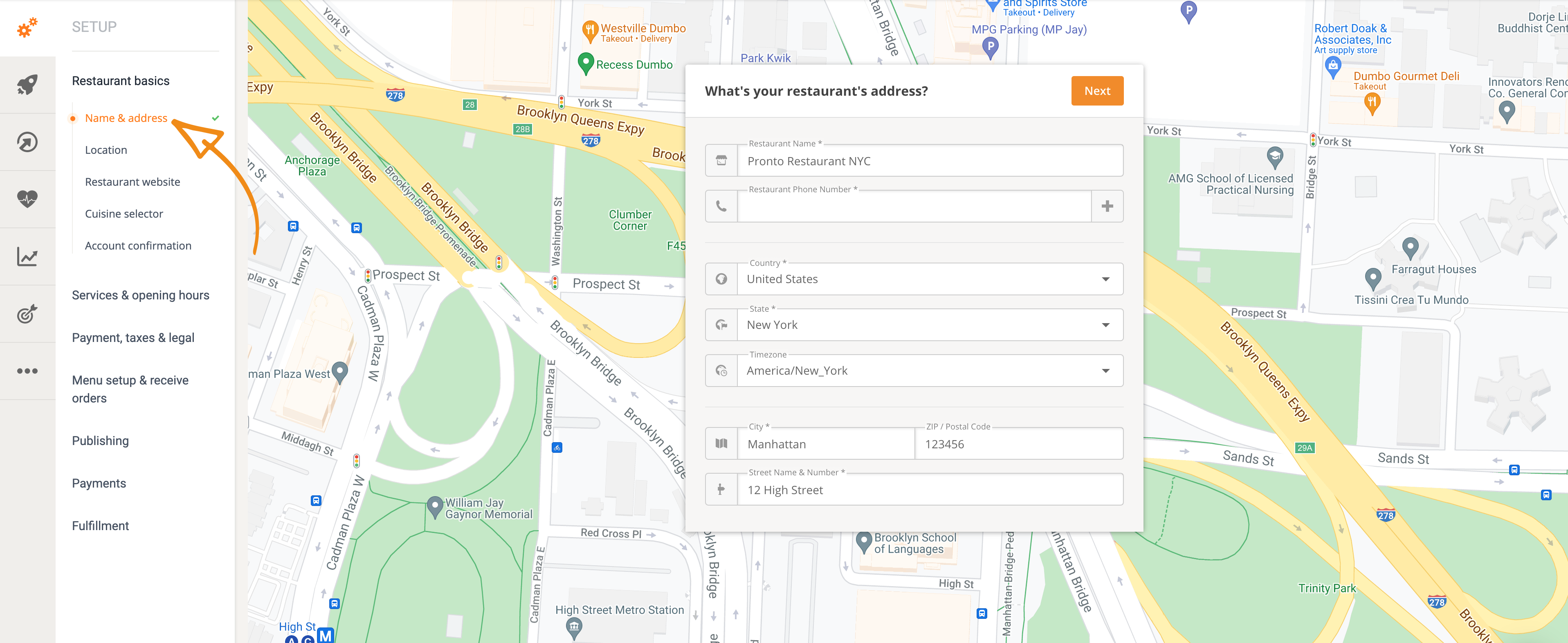
Task: Expand Services & opening hours section
Action: 141,295
